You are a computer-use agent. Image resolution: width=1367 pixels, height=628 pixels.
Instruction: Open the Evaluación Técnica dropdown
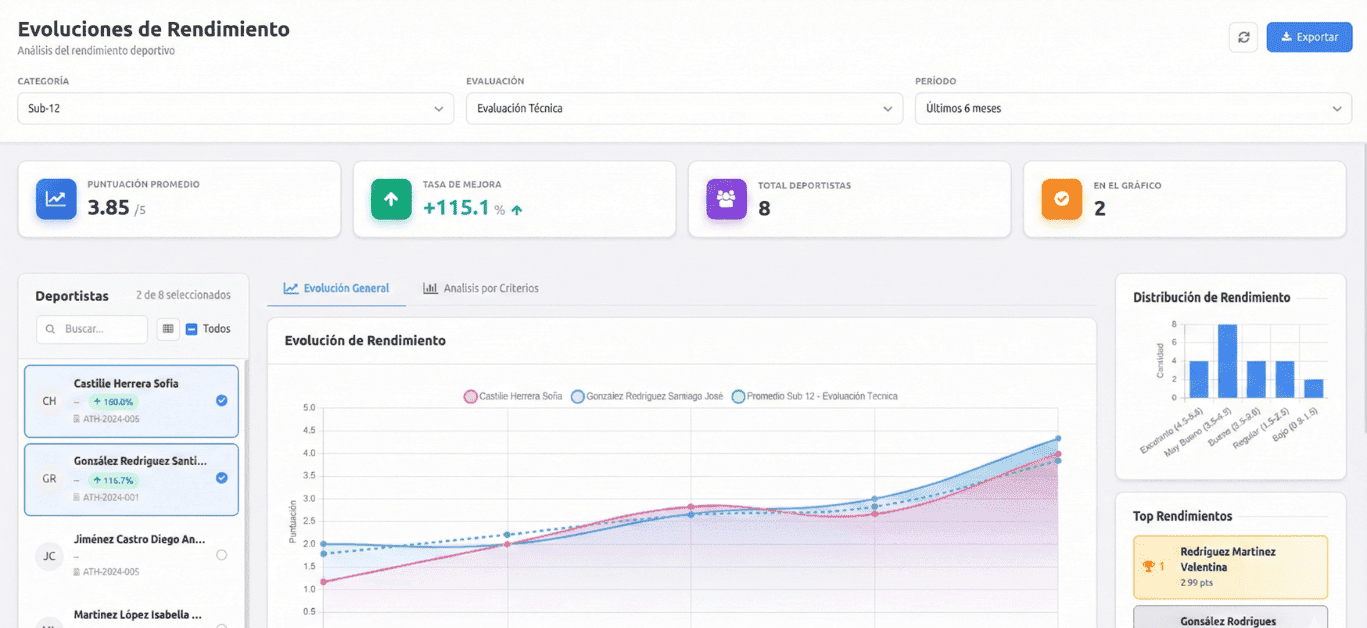pyautogui.click(x=683, y=108)
